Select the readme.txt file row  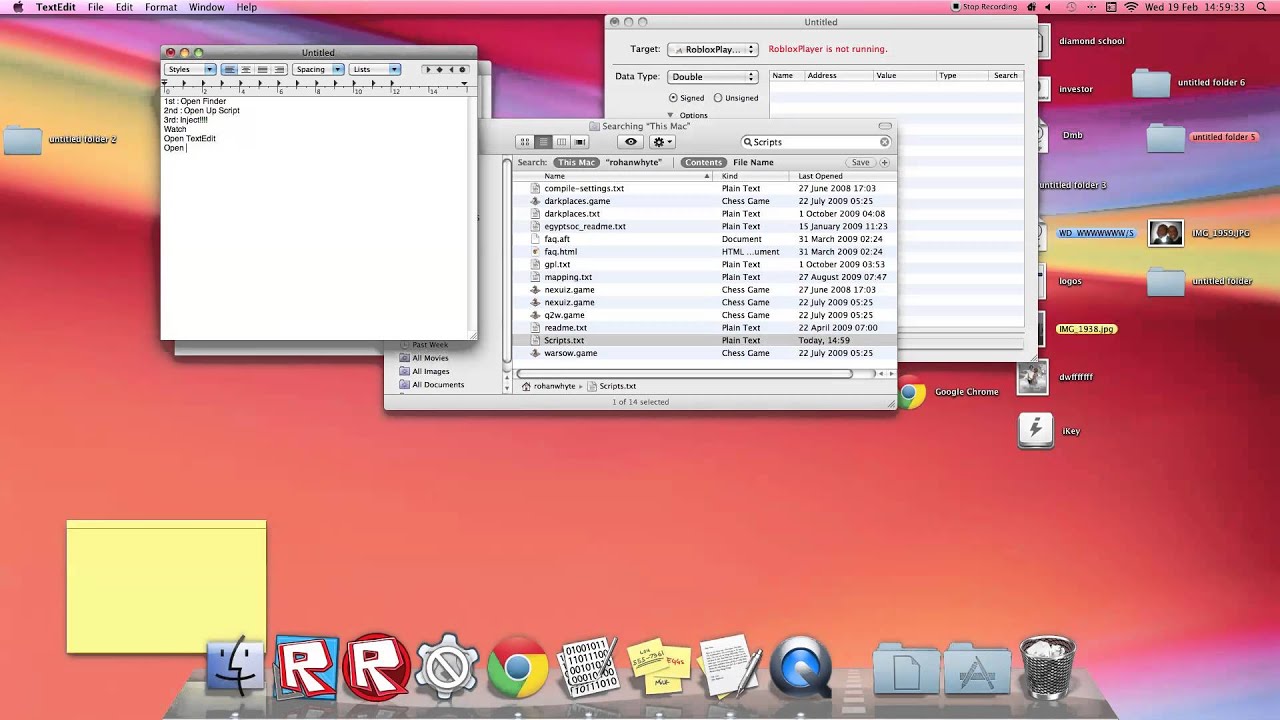(x=704, y=327)
